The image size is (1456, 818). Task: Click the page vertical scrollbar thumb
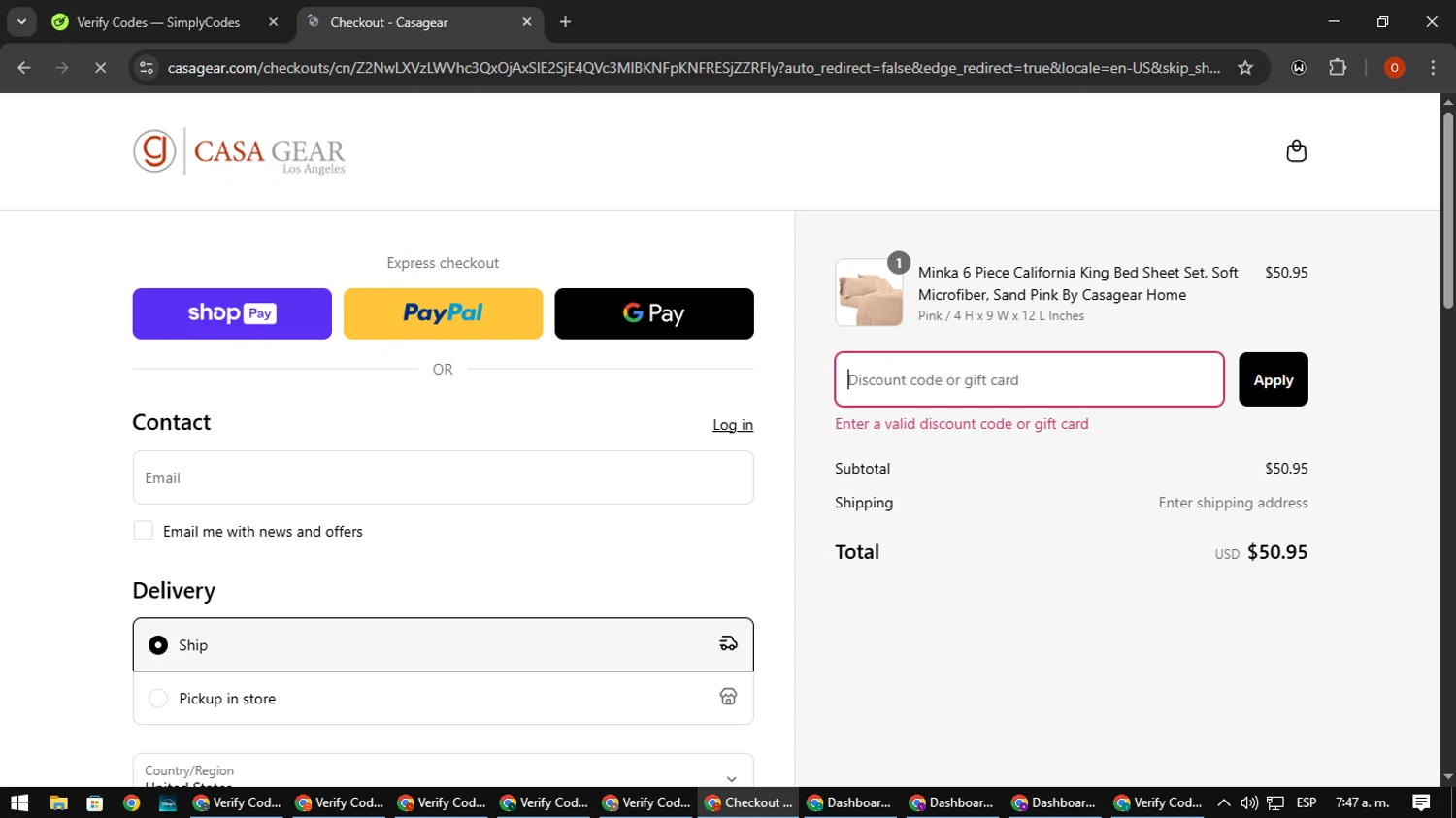click(1448, 211)
